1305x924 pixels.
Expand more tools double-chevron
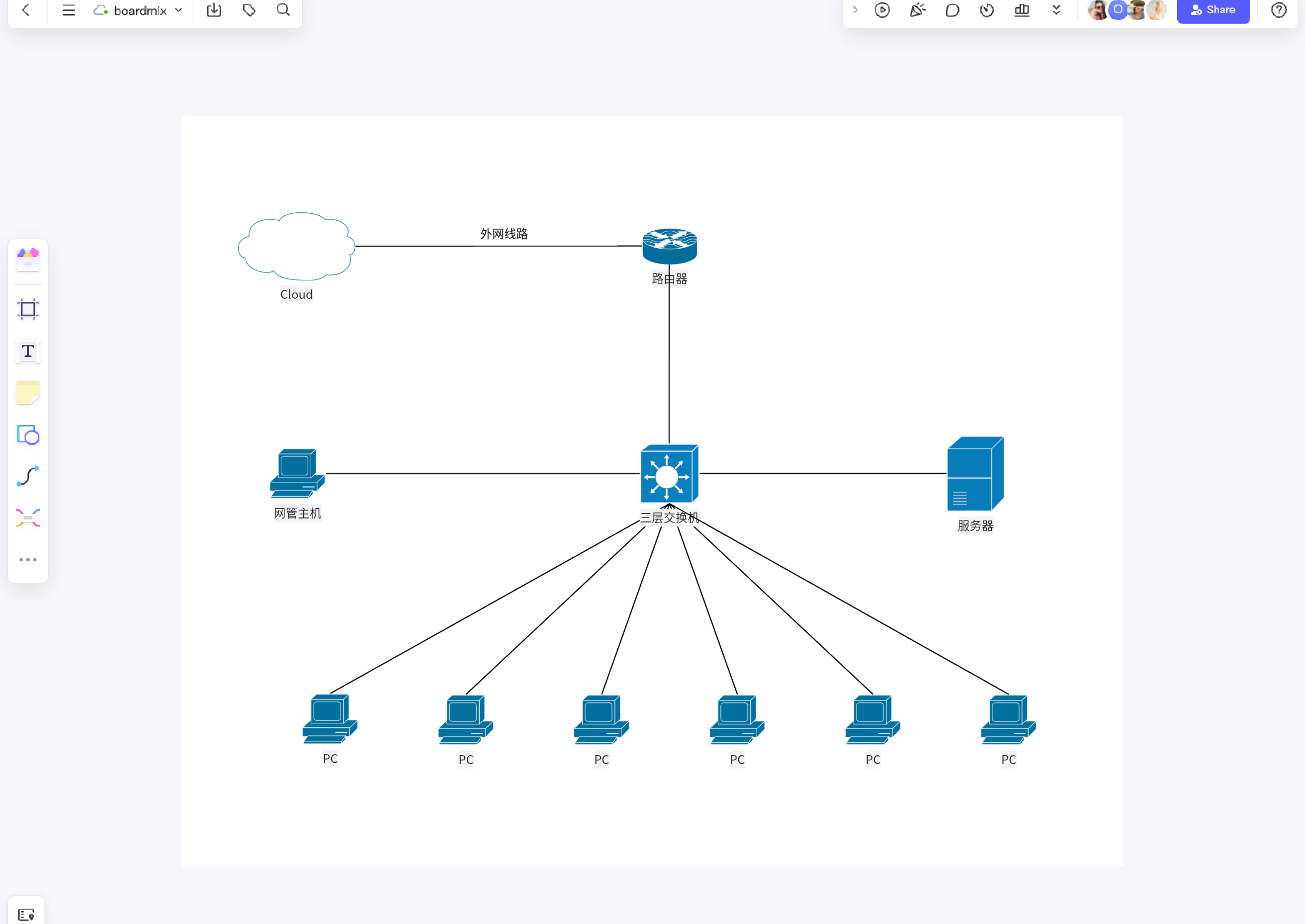pyautogui.click(x=1056, y=10)
